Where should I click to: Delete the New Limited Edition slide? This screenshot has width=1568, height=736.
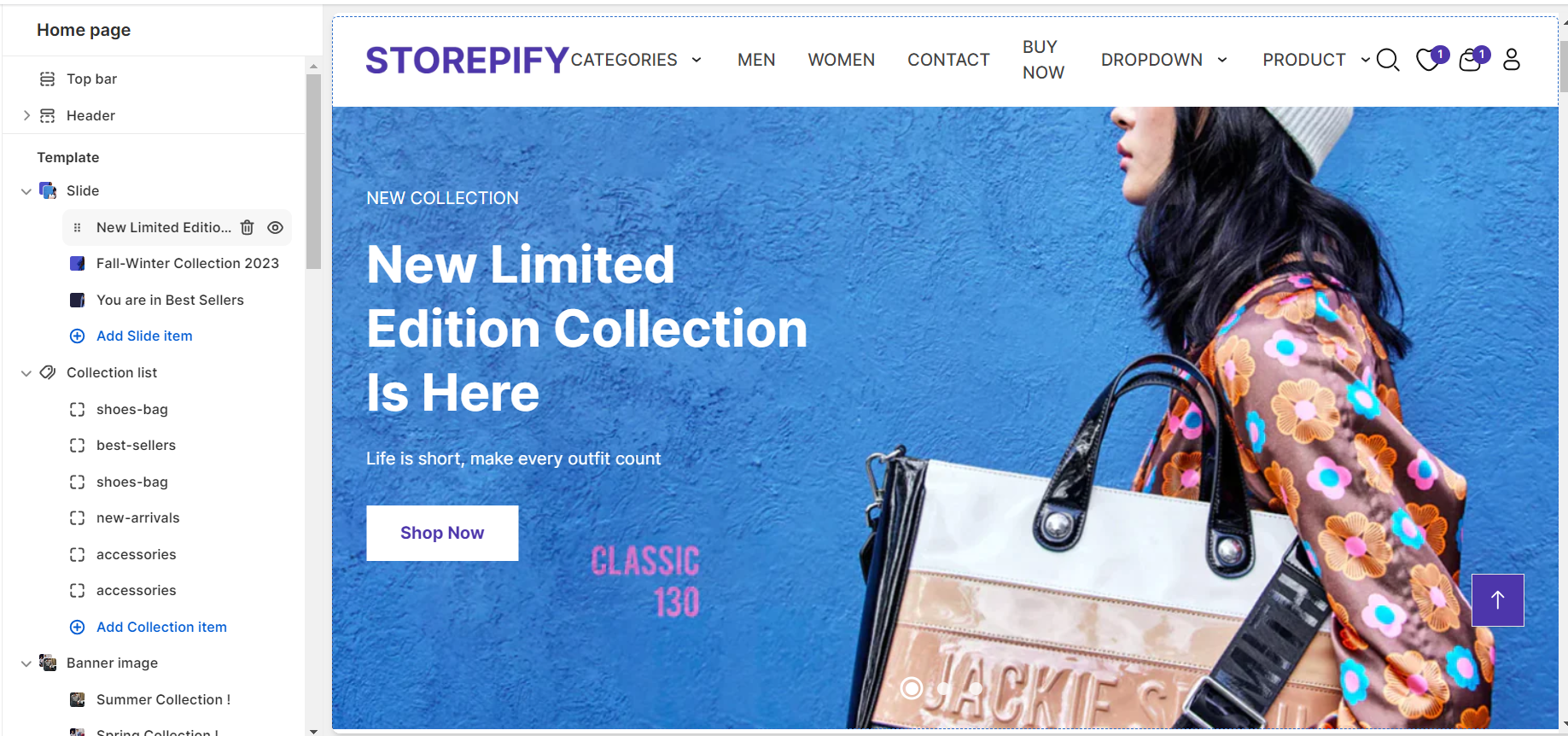pyautogui.click(x=248, y=227)
